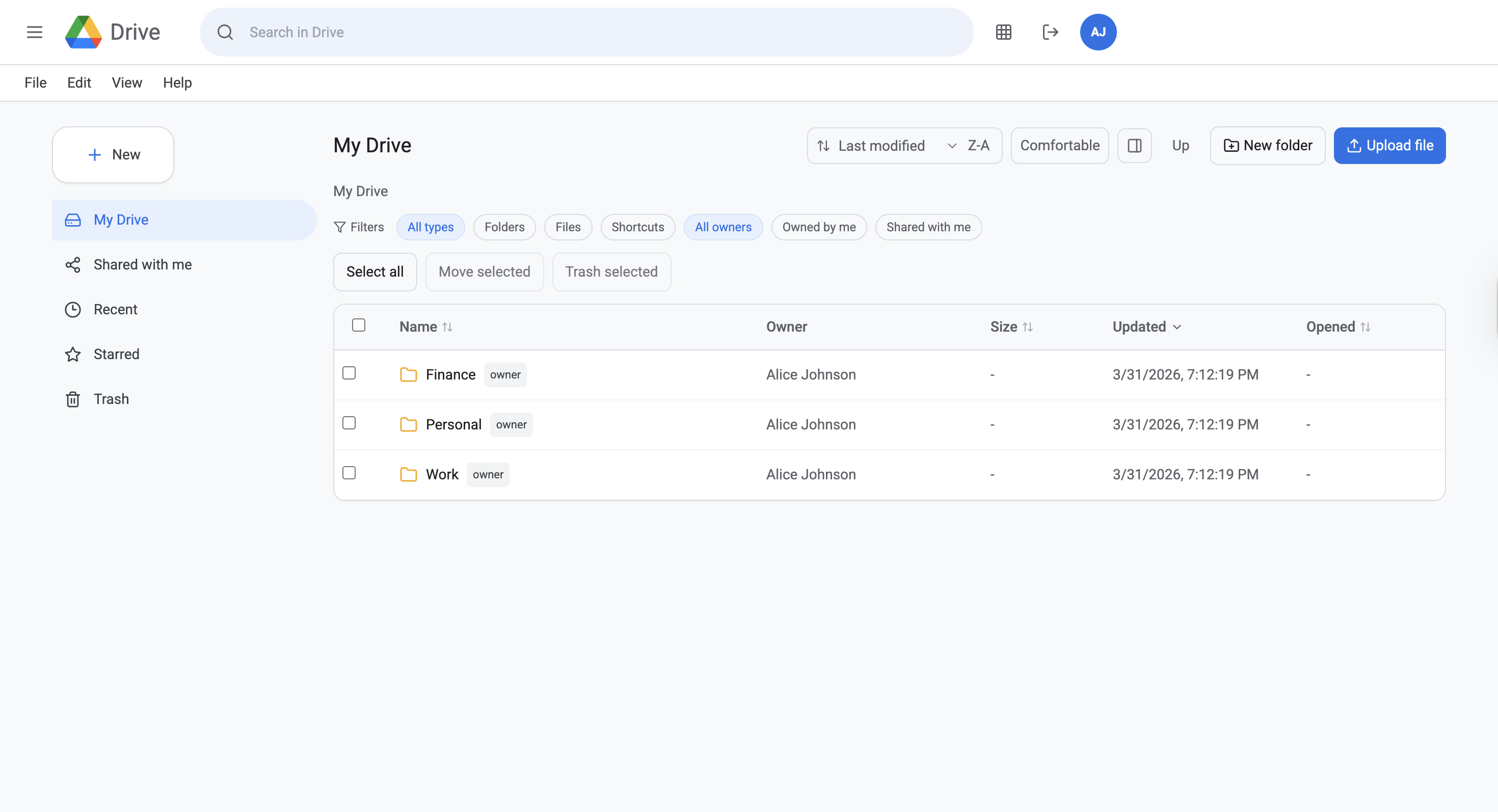Select the All owners filter chip
The width and height of the screenshot is (1498, 812).
point(723,227)
